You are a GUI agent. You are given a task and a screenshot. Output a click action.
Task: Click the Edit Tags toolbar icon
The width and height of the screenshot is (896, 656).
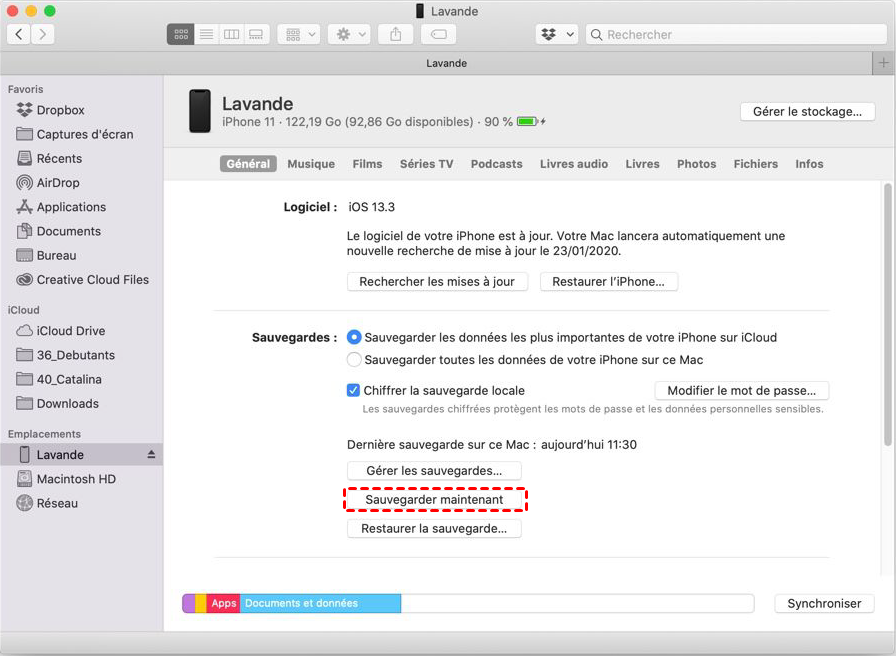438,34
